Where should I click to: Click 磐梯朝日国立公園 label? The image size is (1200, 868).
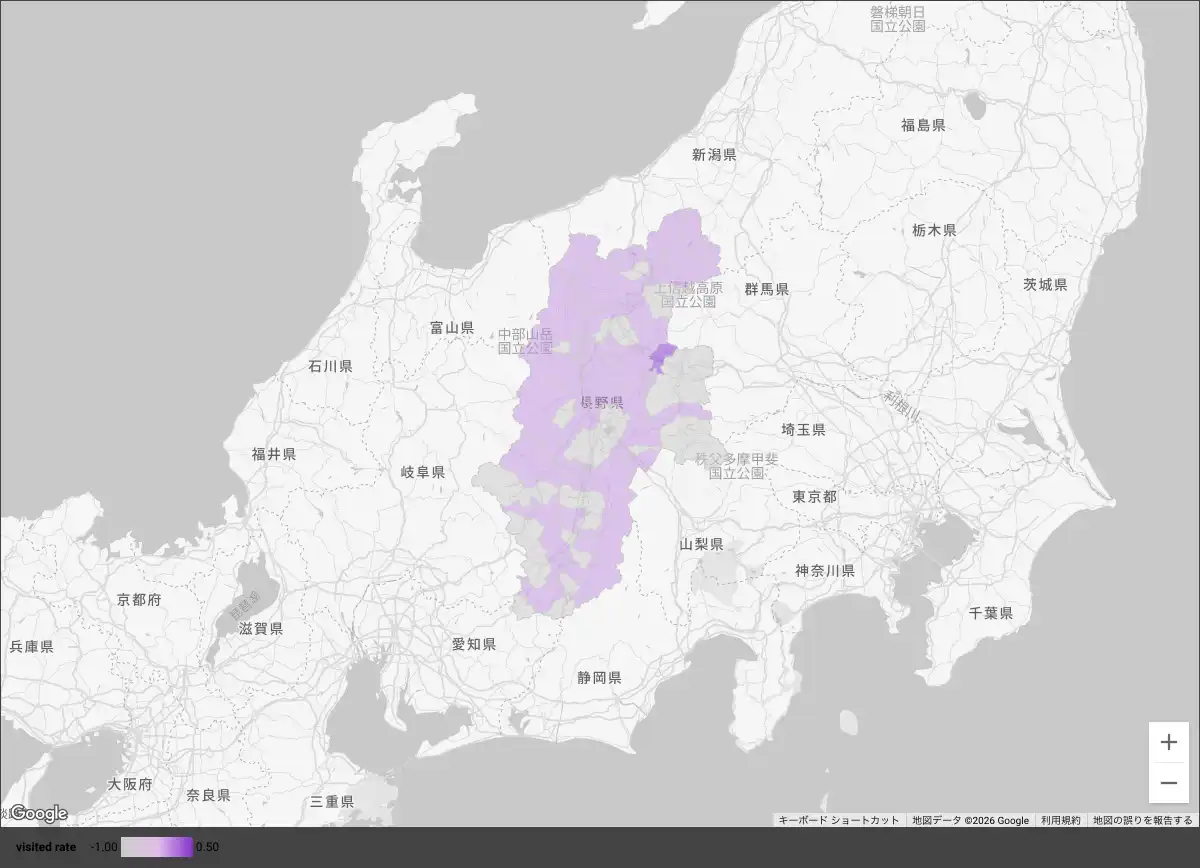(897, 19)
